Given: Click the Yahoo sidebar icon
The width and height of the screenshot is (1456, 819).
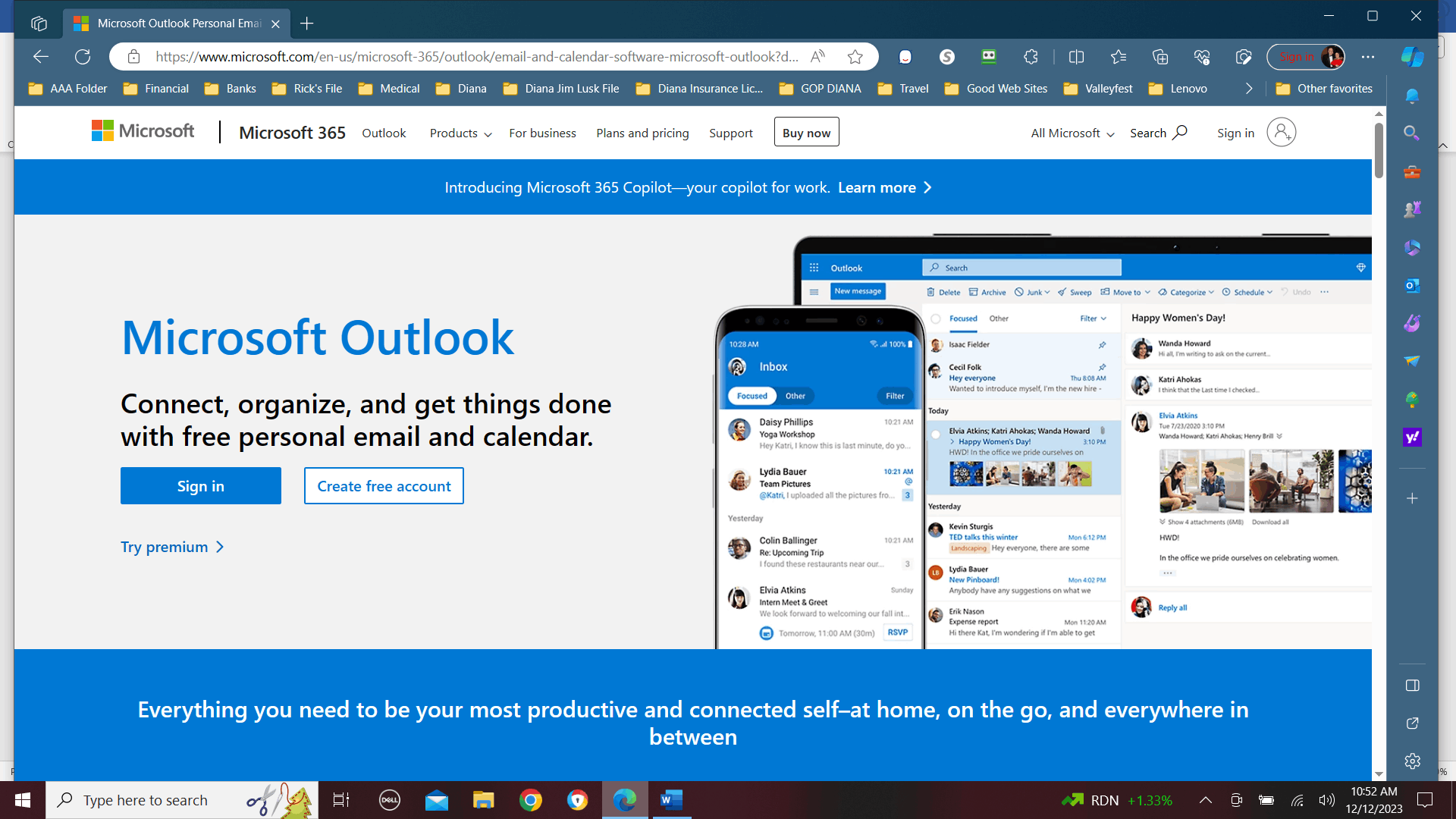Looking at the screenshot, I should point(1412,437).
